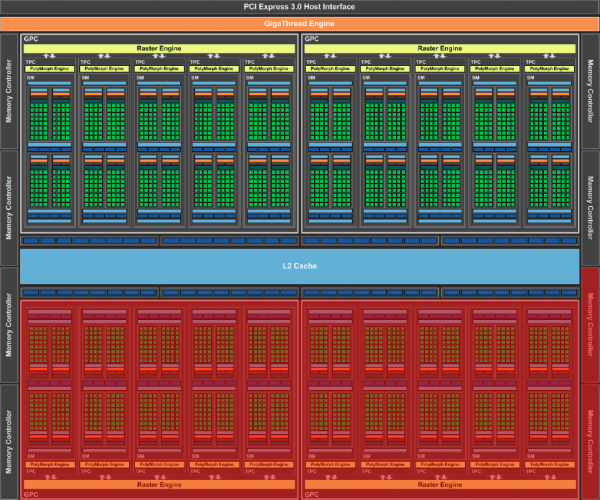
Task: Select the upper red Memory Controller on the right
Action: click(590, 338)
